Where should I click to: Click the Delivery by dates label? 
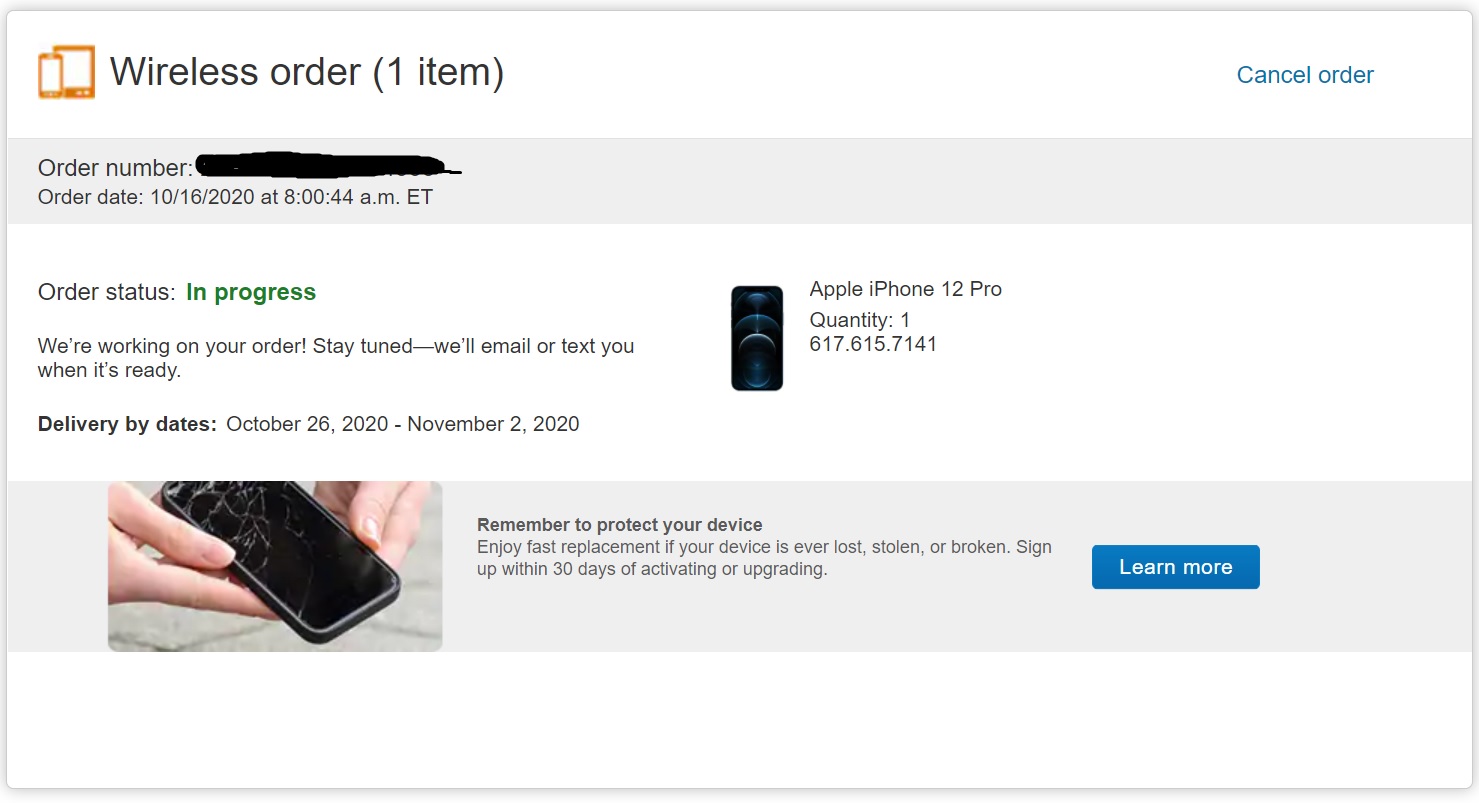127,424
